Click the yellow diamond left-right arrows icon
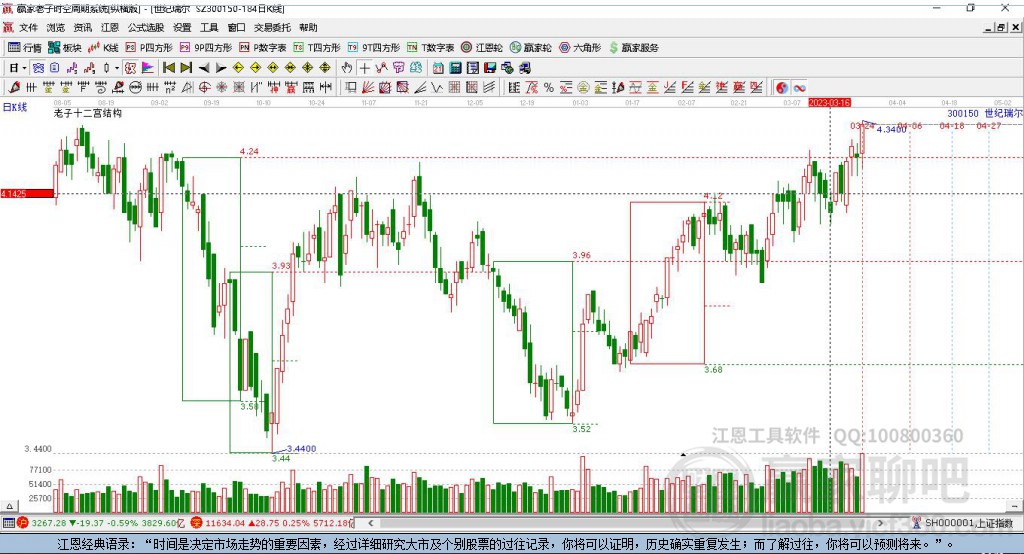This screenshot has height=554, width=1024. click(273, 68)
